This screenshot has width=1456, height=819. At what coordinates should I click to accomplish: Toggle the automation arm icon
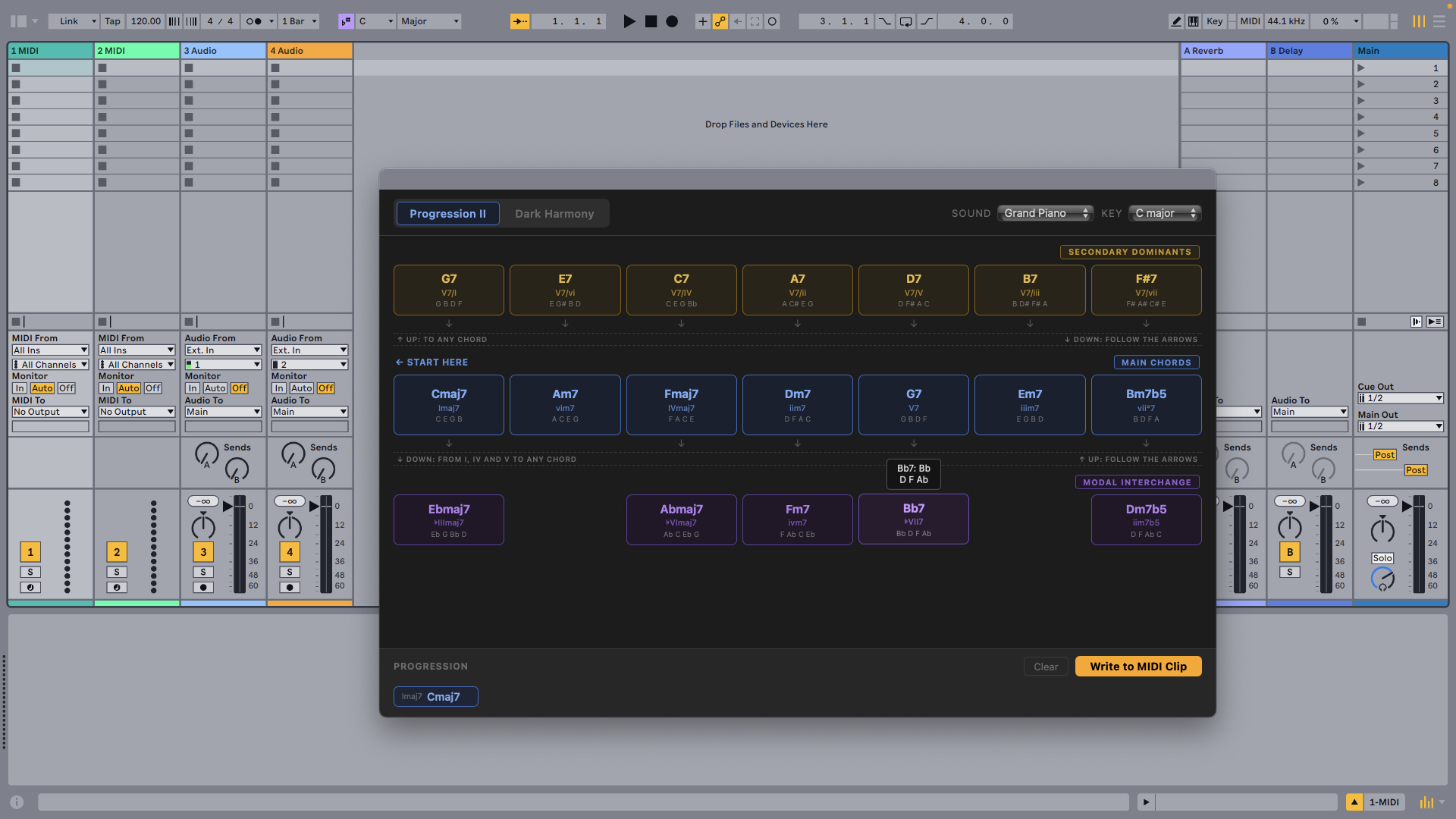pyautogui.click(x=720, y=21)
